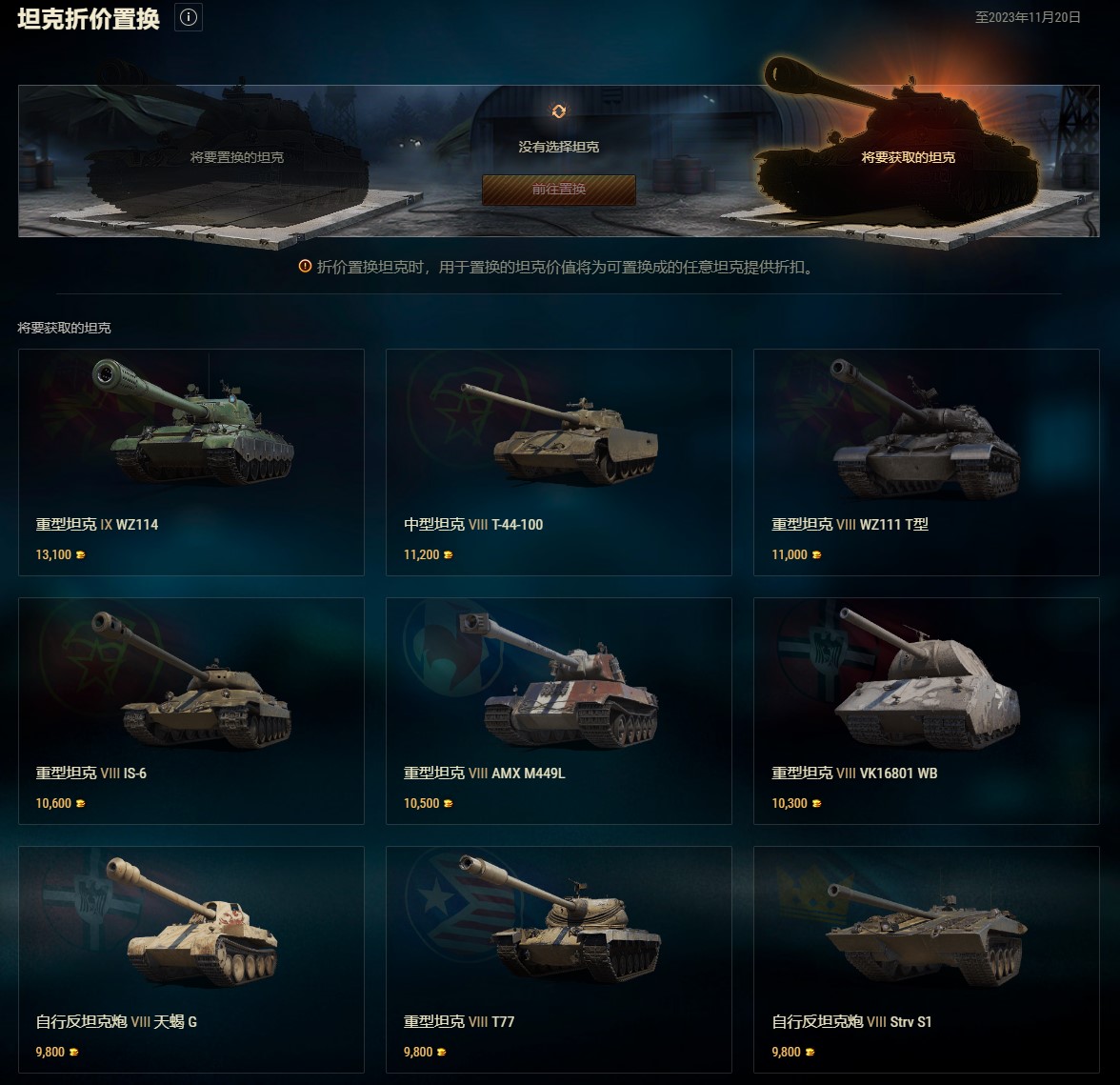Open the info icon beside the title
The width and height of the screenshot is (1120, 1085).
189,17
